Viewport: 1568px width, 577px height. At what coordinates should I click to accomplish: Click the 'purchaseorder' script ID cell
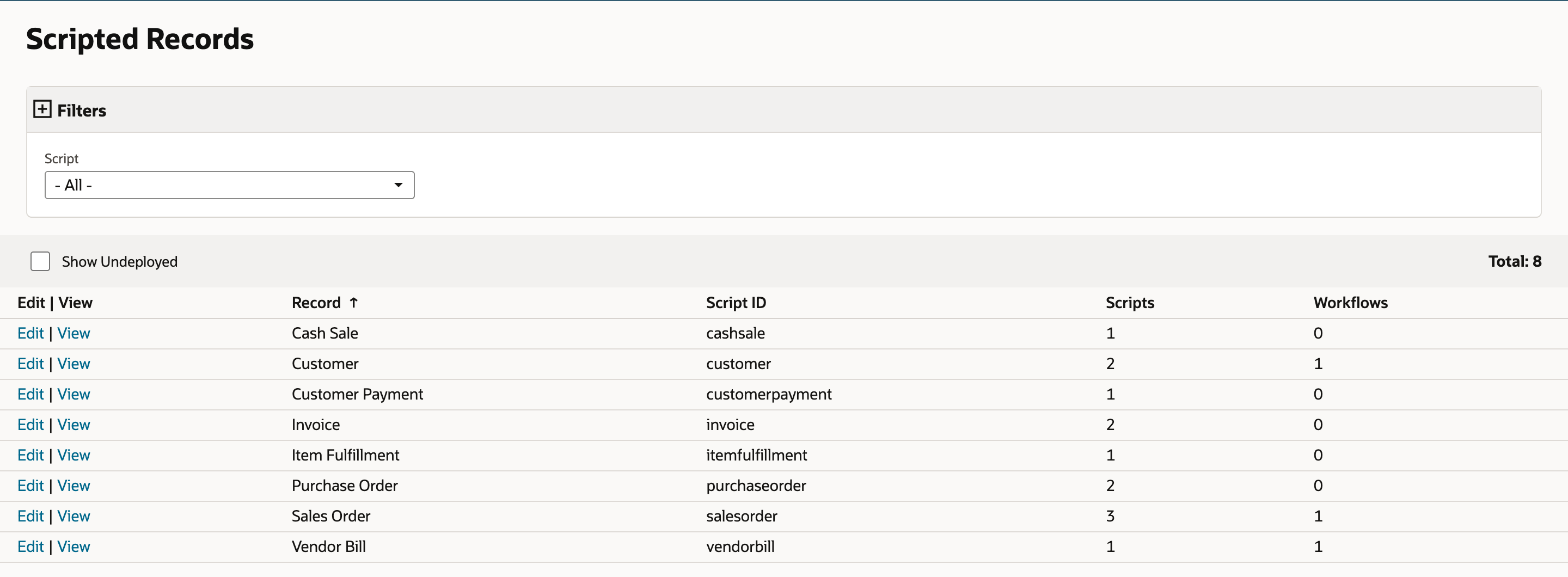pyautogui.click(x=756, y=486)
